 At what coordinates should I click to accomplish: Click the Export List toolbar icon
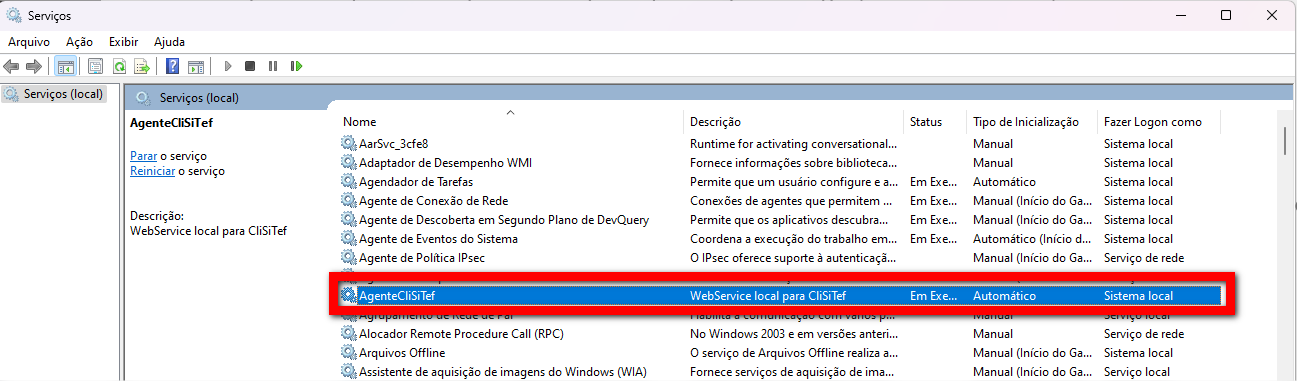[142, 66]
